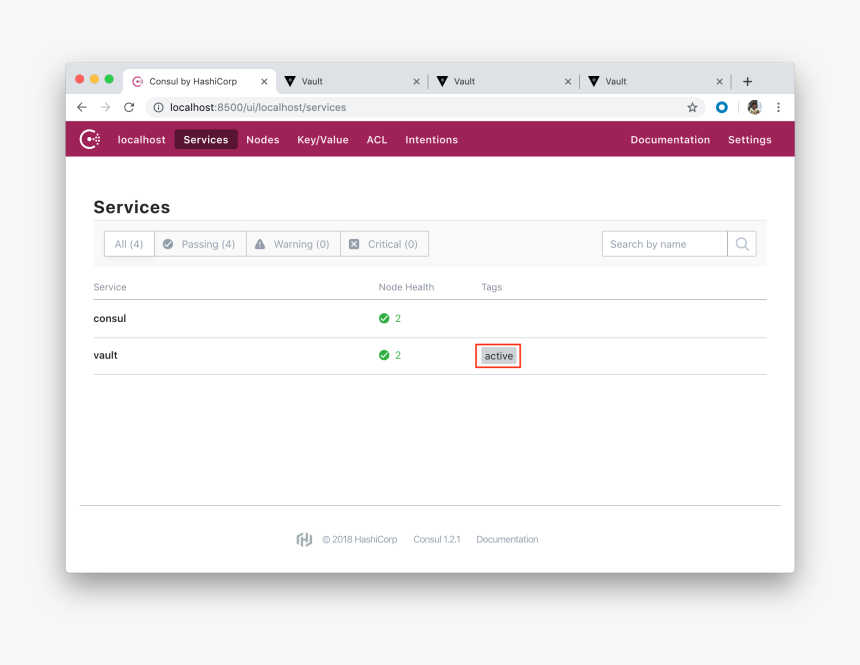Click the green check in vault row
Image resolution: width=860 pixels, height=665 pixels.
384,355
